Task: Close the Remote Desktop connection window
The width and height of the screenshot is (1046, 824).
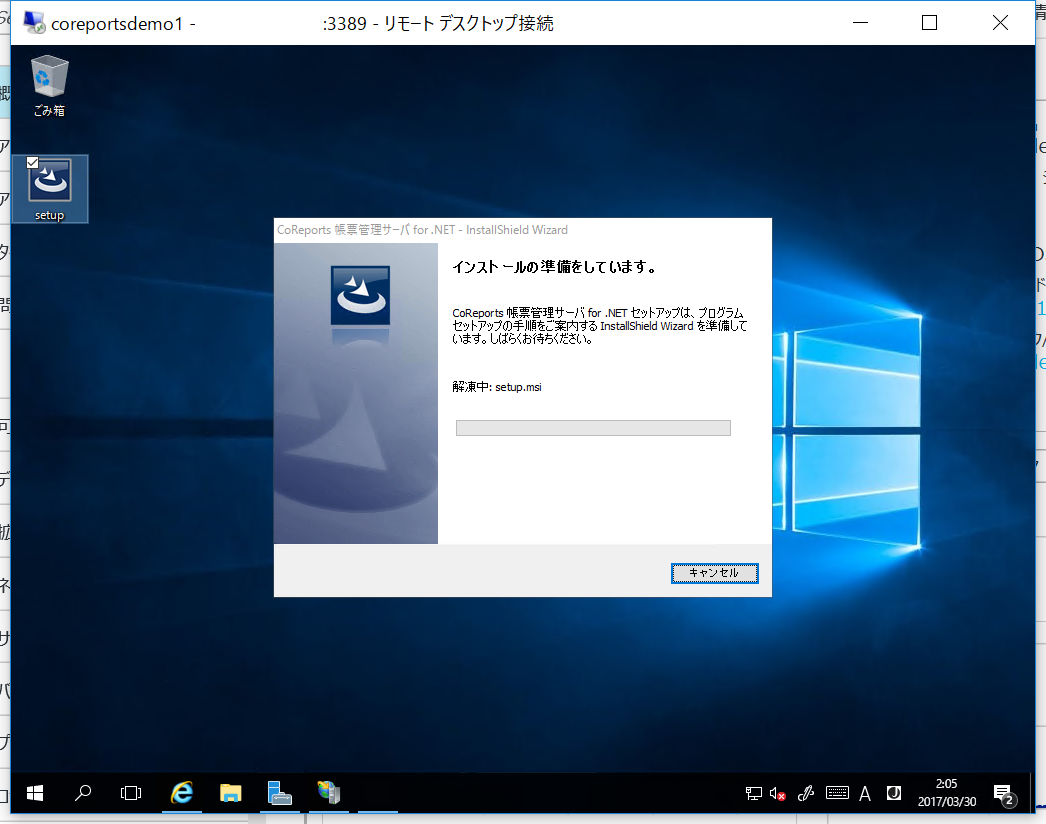Action: click(x=1000, y=23)
